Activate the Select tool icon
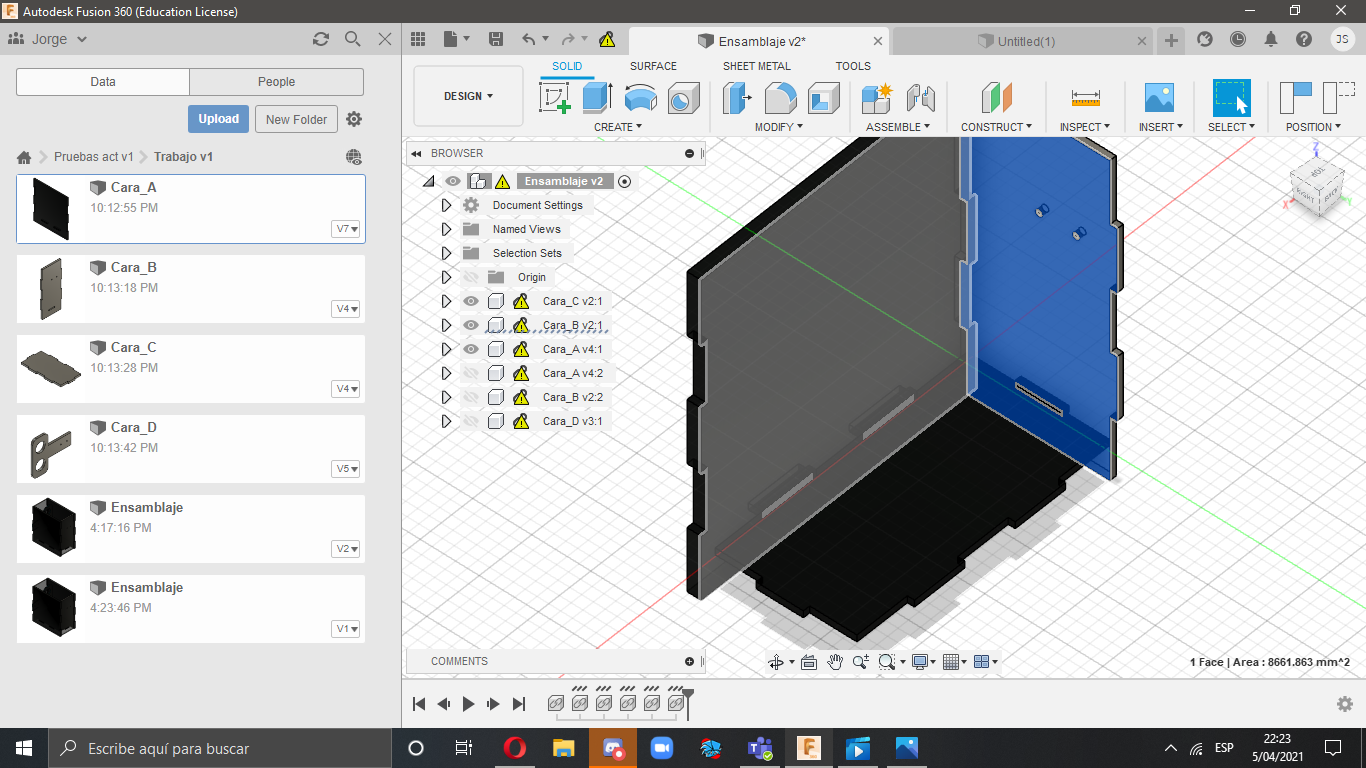 (1231, 98)
